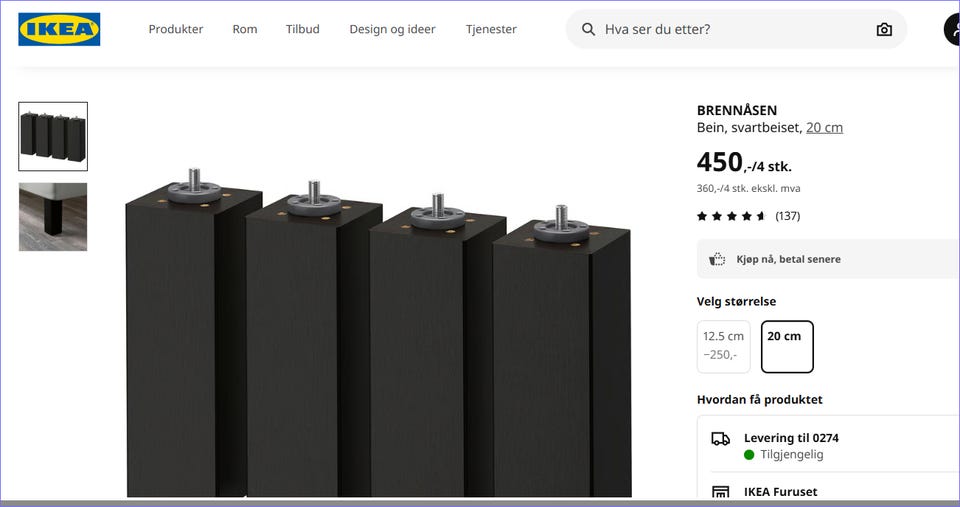Click the 'Hvordan få produktet' heading
The image size is (960, 507).
pyautogui.click(x=759, y=399)
